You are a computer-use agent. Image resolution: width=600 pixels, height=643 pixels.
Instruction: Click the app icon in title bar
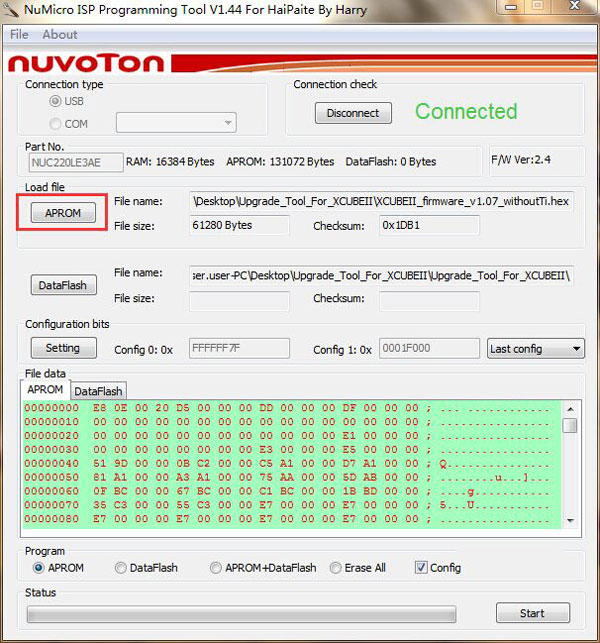(10, 10)
